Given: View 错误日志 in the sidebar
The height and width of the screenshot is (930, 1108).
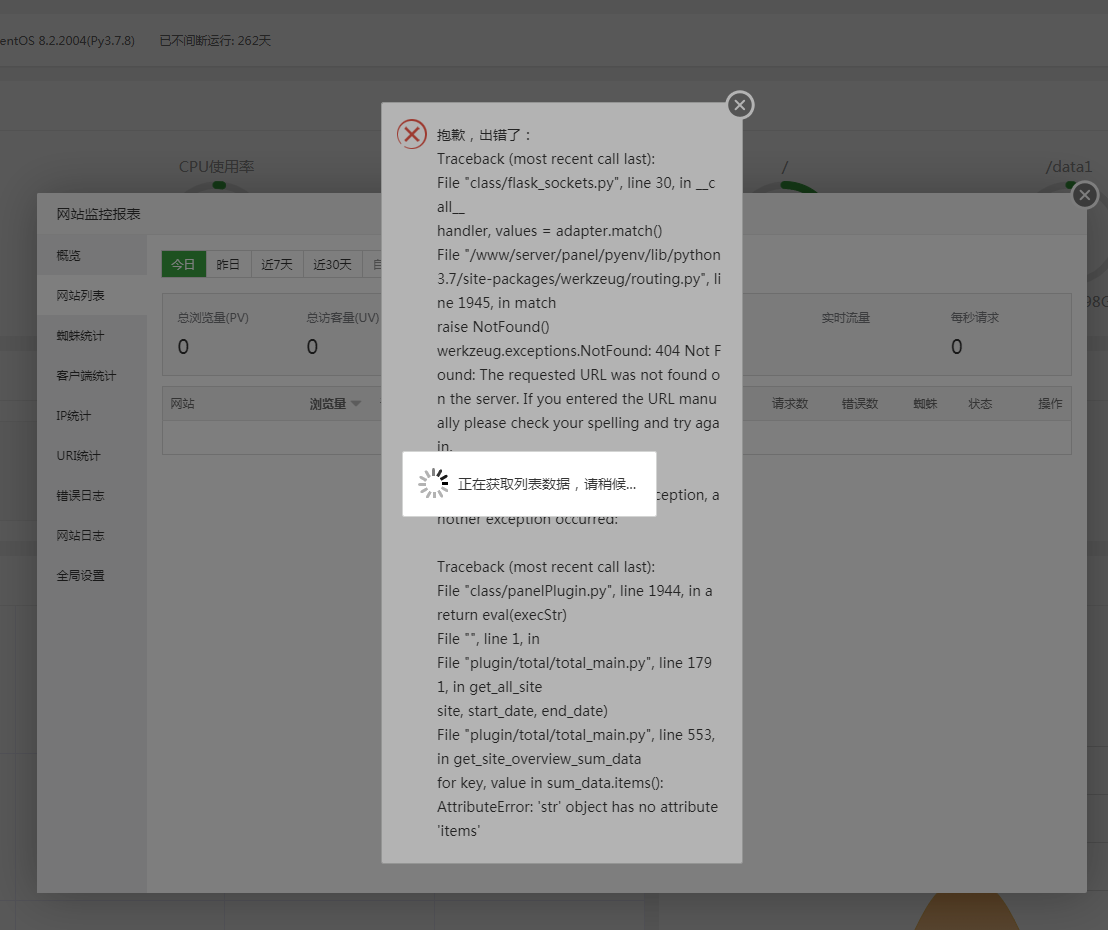Looking at the screenshot, I should pos(92,495).
